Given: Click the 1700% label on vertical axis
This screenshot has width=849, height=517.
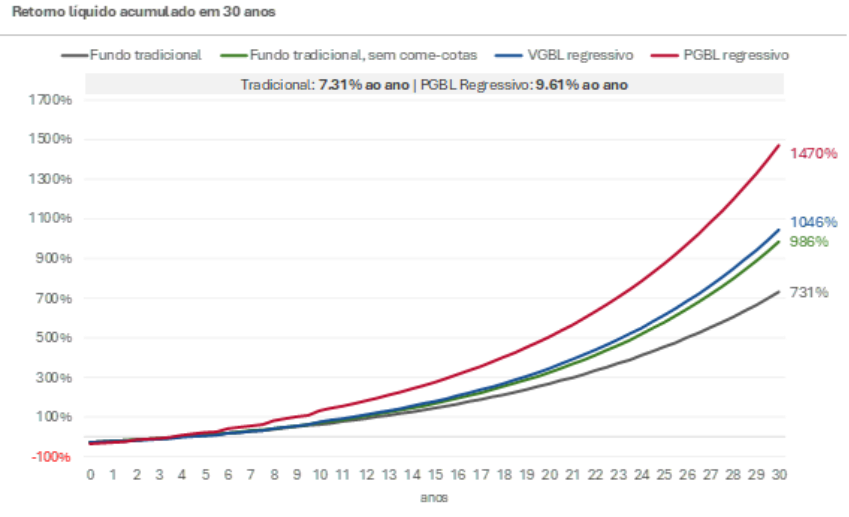Looking at the screenshot, I should point(51,100).
